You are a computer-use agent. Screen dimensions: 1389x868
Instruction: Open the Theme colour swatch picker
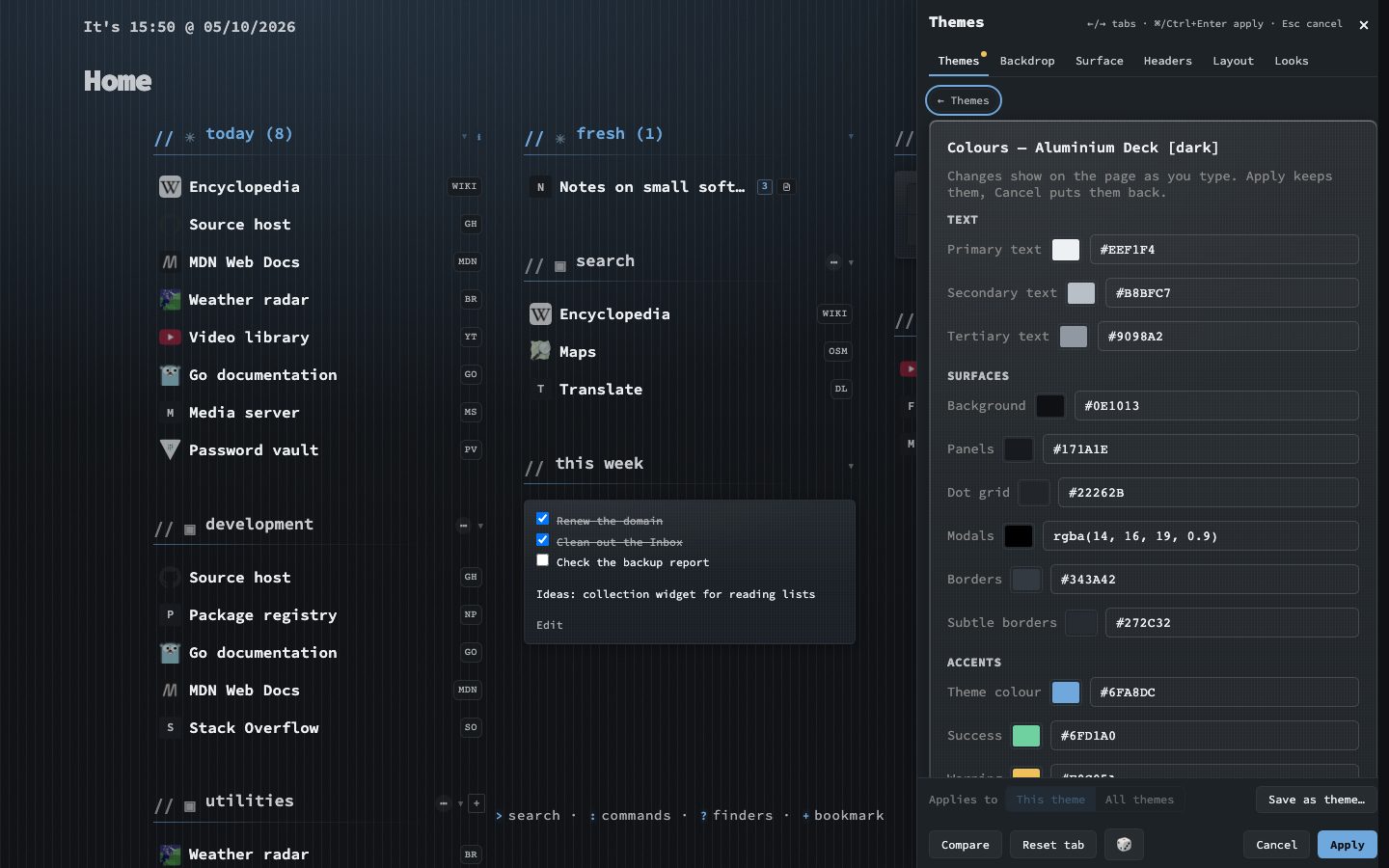coord(1066,692)
